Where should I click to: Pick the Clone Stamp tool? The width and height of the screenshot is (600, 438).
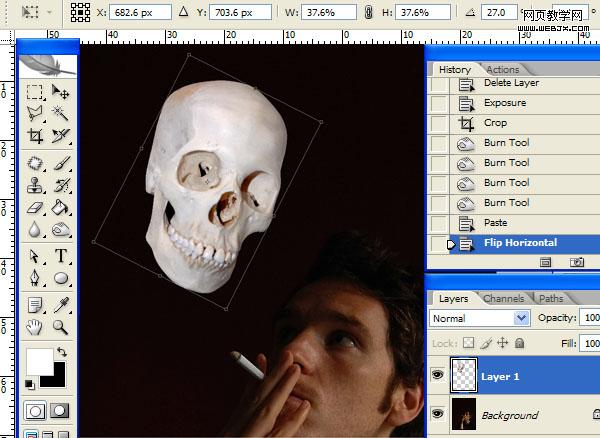(x=34, y=186)
